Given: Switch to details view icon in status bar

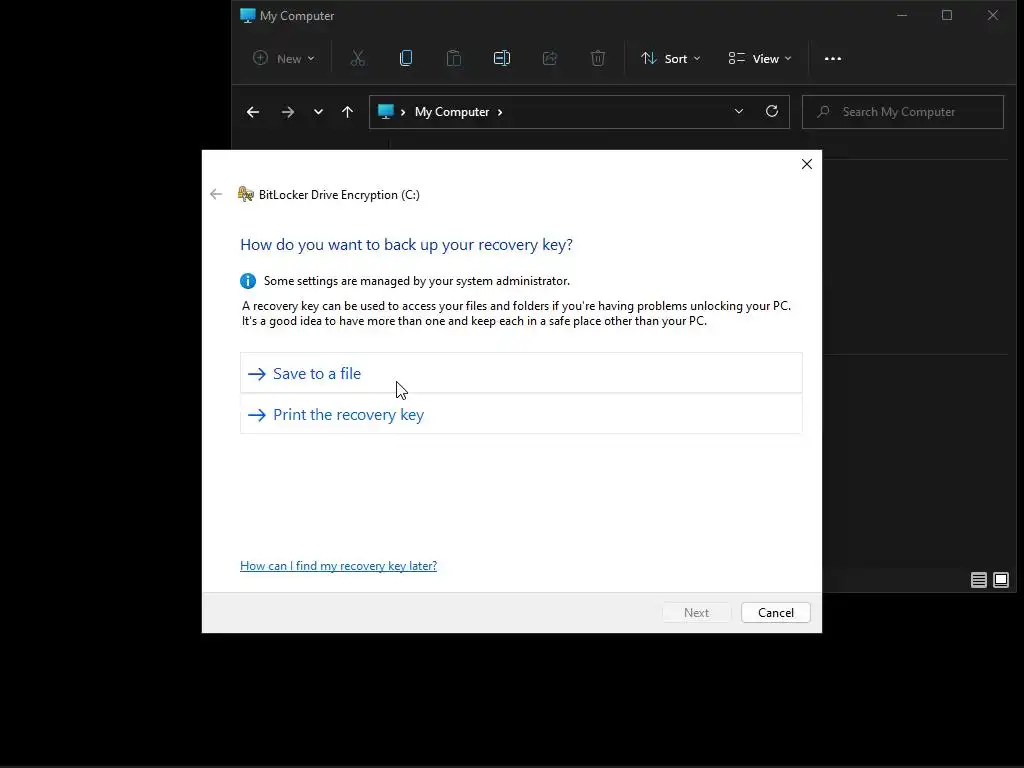Looking at the screenshot, I should pyautogui.click(x=978, y=580).
